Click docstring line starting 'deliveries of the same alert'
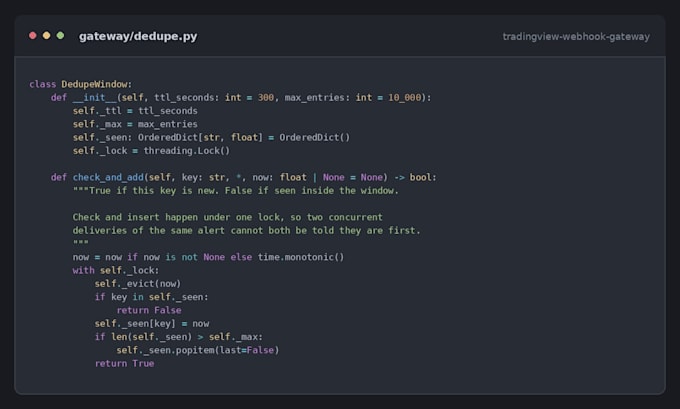Image resolution: width=680 pixels, height=409 pixels. click(246, 230)
